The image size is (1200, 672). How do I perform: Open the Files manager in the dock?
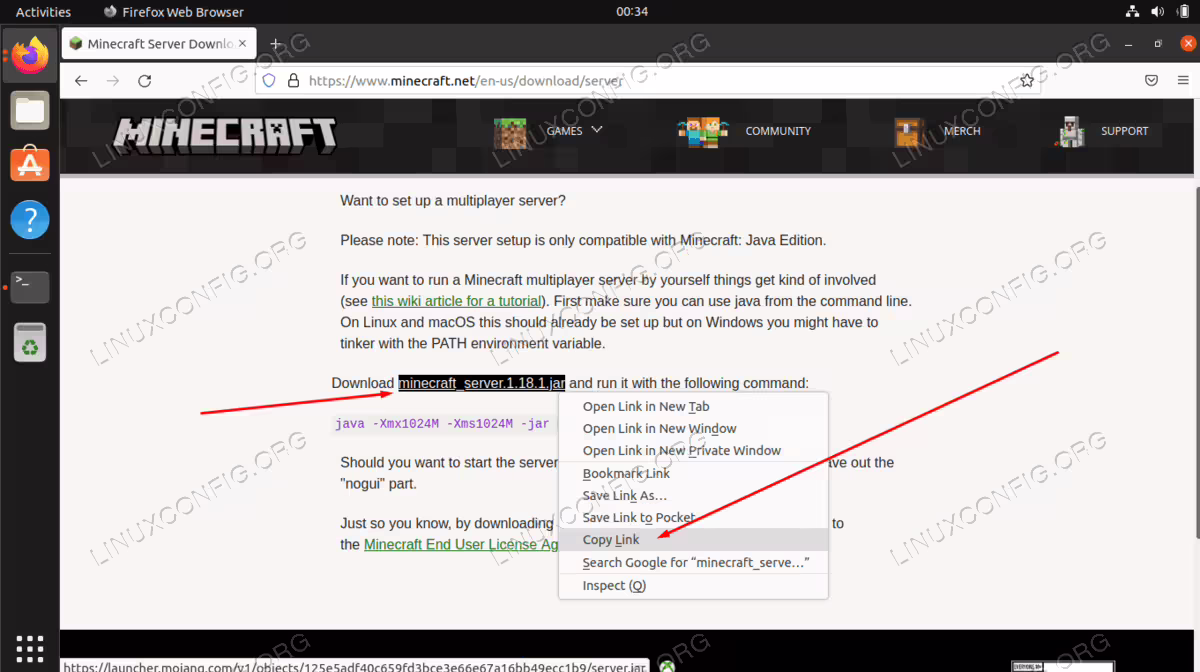click(30, 110)
